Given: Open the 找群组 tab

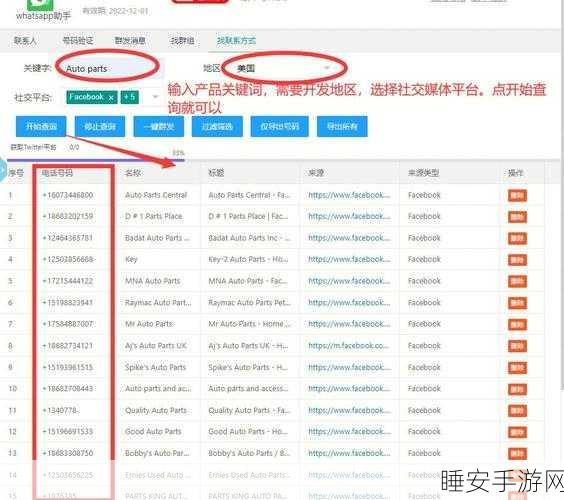Looking at the screenshot, I should pos(182,41).
